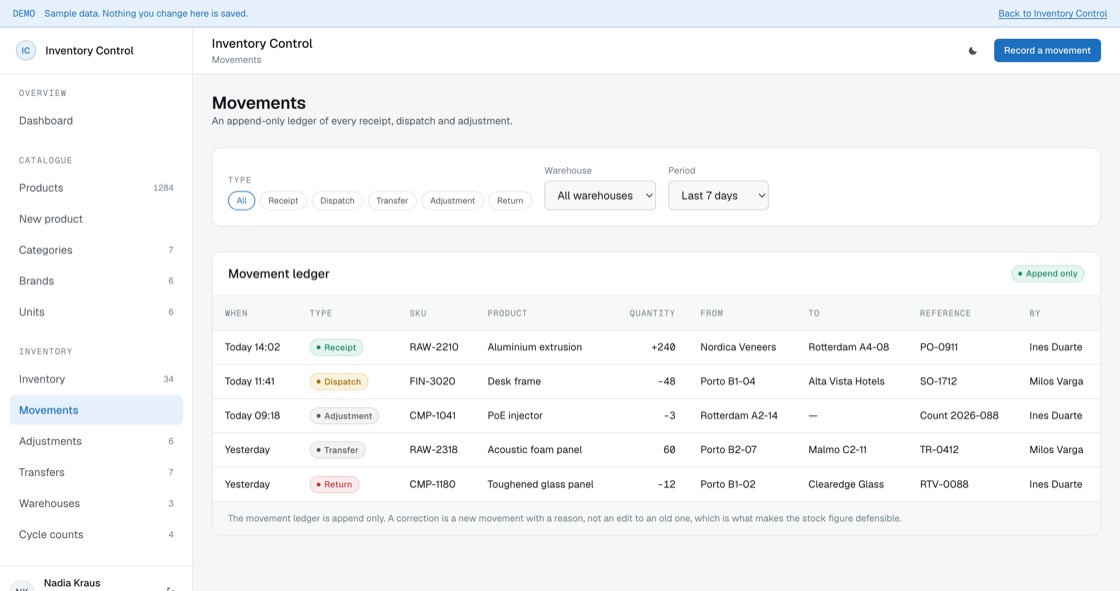Click reference PO-0911
Viewport: 1120px width, 591px height.
click(x=939, y=347)
